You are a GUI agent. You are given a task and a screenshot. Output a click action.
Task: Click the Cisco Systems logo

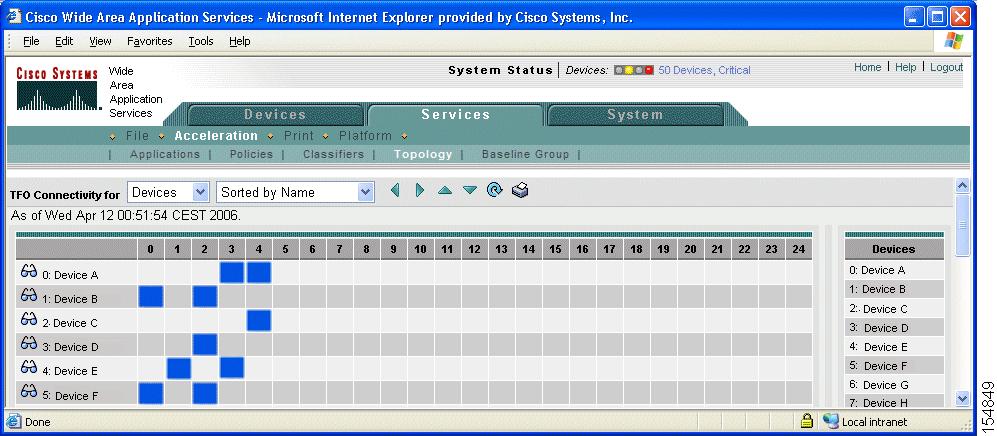click(x=57, y=90)
